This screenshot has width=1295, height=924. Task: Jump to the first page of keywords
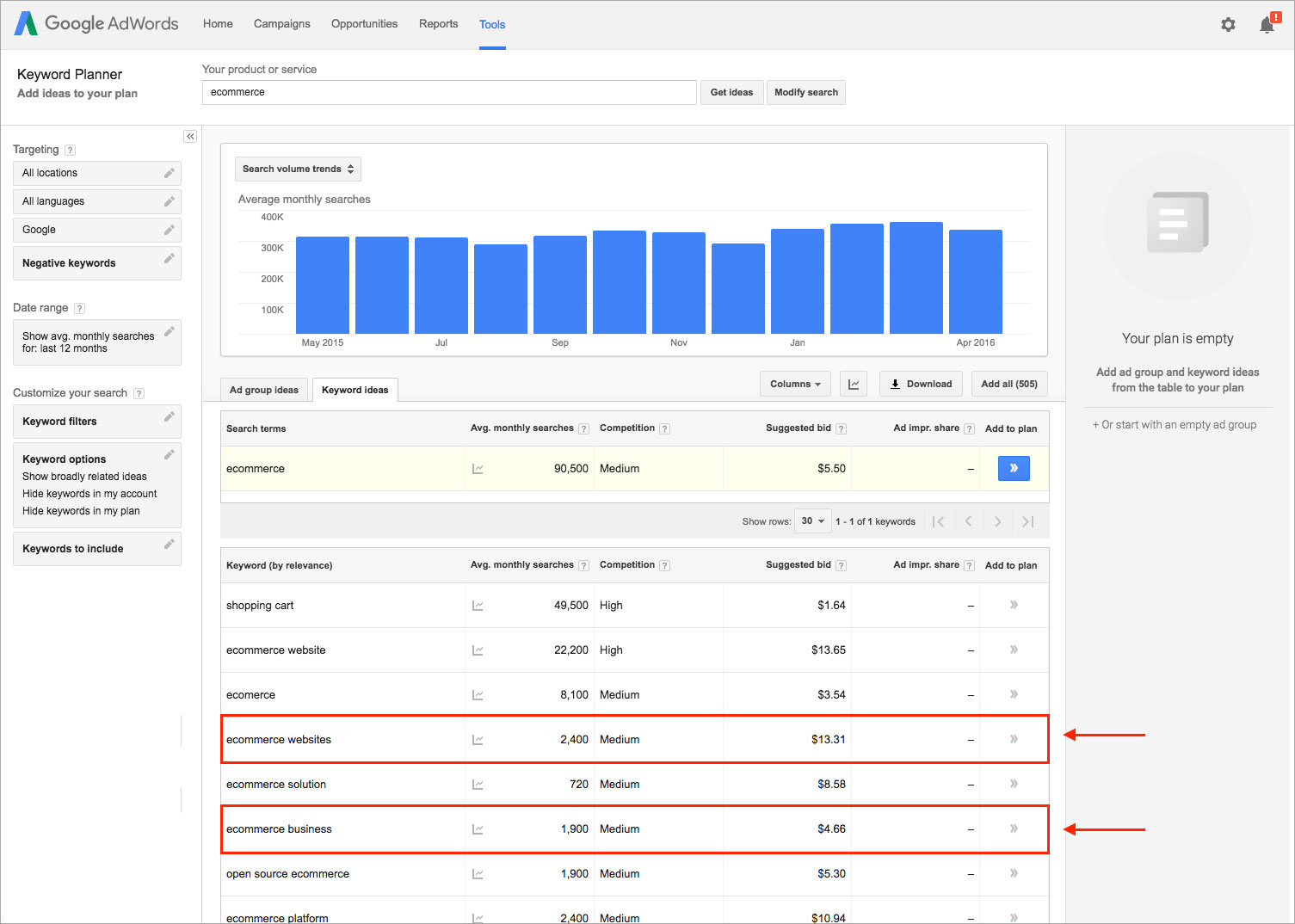pyautogui.click(x=939, y=521)
